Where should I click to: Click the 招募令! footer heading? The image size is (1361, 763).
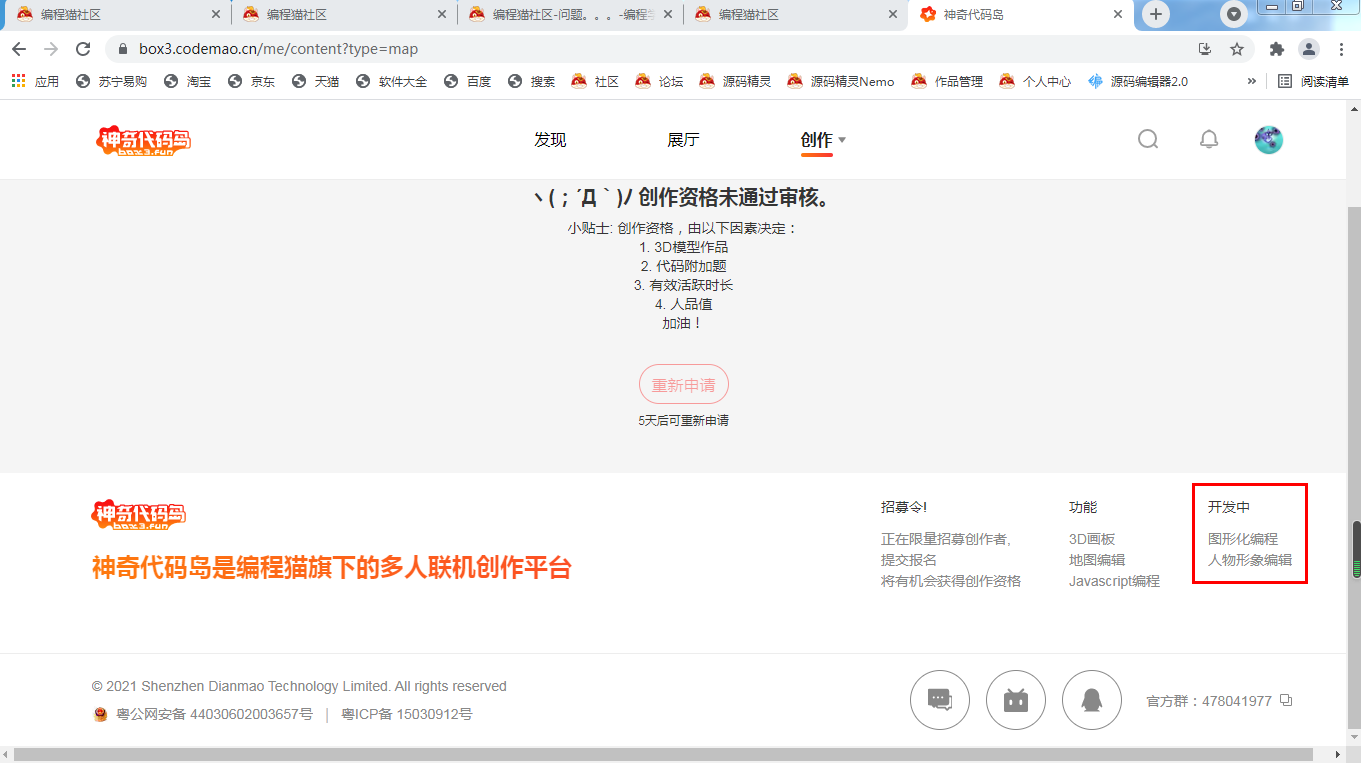point(904,508)
